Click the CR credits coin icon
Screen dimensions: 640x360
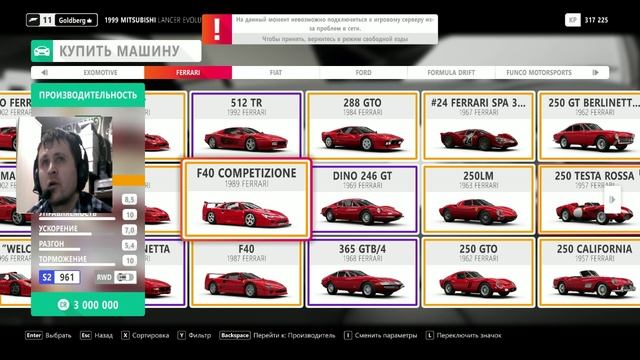click(63, 304)
